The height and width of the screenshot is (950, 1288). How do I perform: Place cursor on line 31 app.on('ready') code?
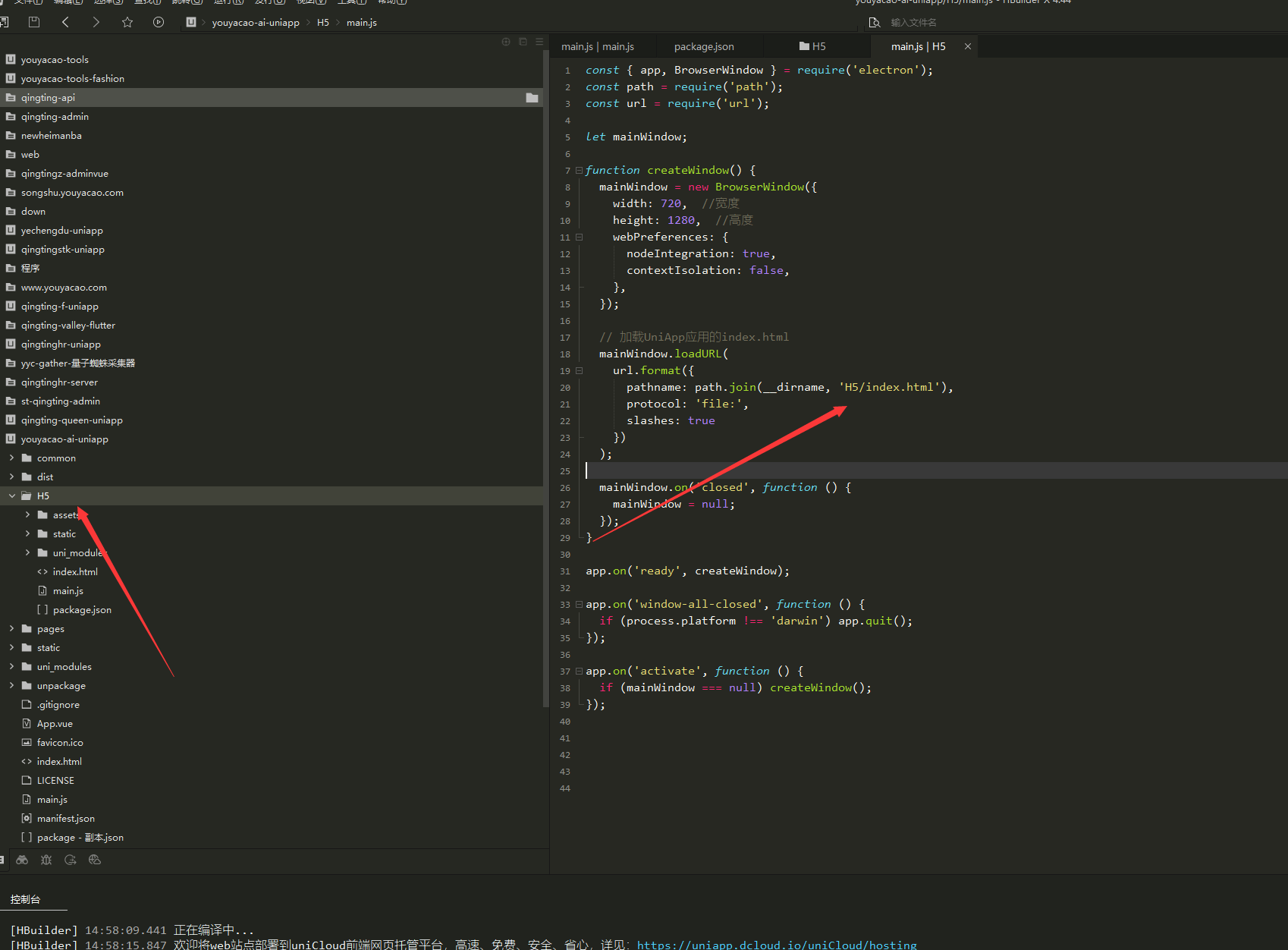coord(687,571)
